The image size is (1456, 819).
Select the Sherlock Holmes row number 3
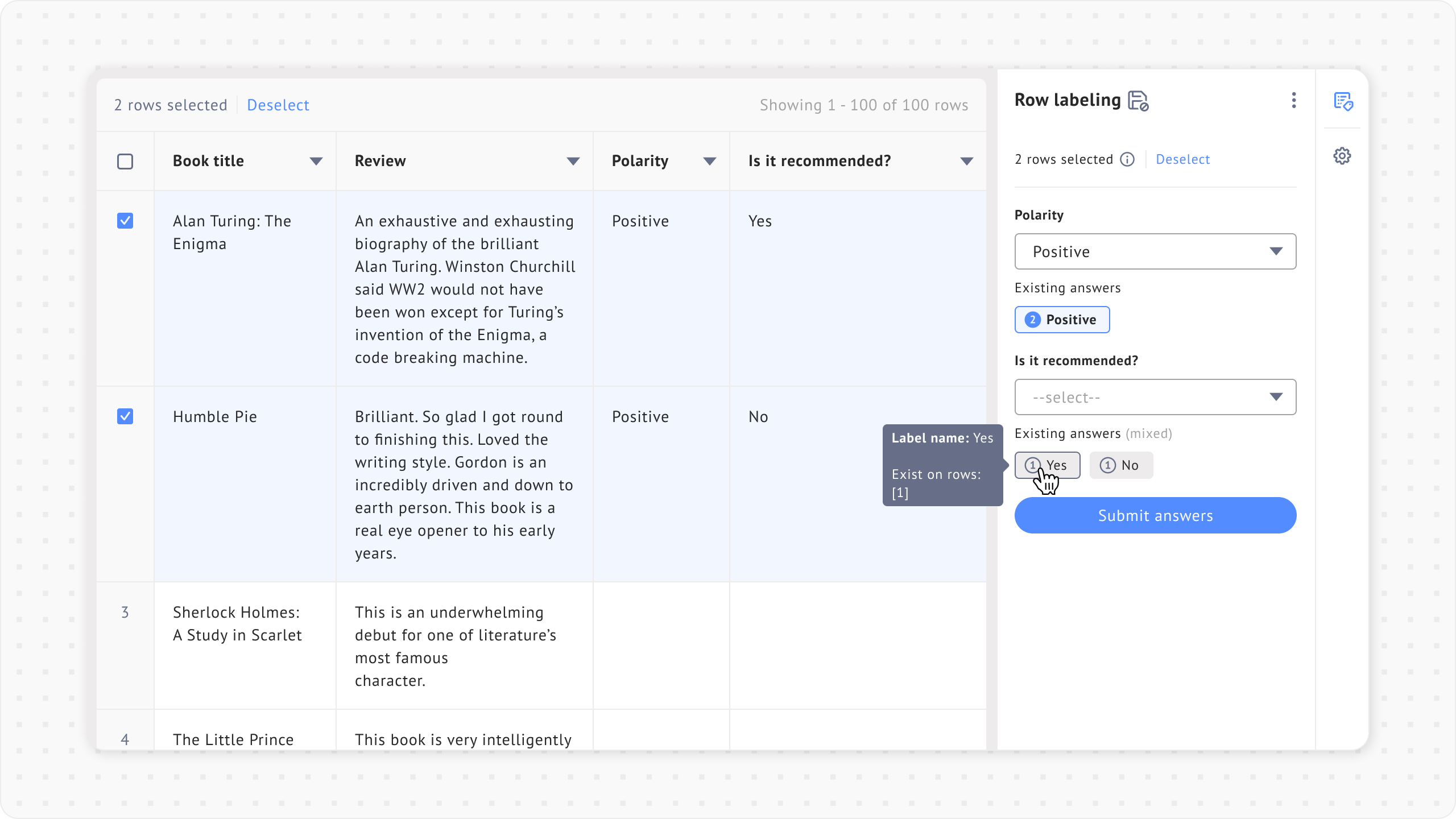click(x=125, y=613)
